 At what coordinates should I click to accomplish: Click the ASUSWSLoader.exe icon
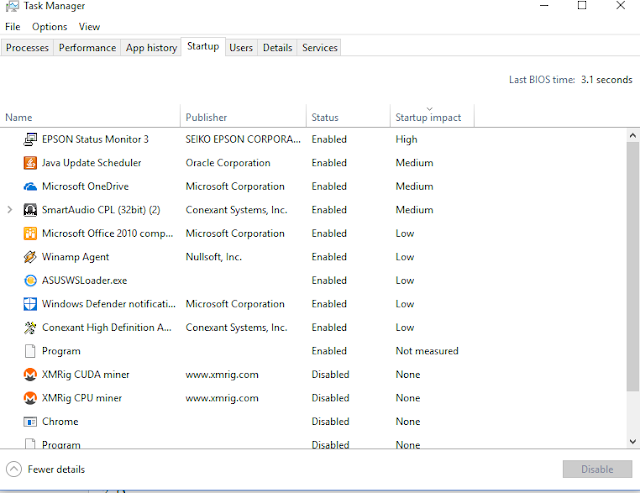(x=30, y=280)
